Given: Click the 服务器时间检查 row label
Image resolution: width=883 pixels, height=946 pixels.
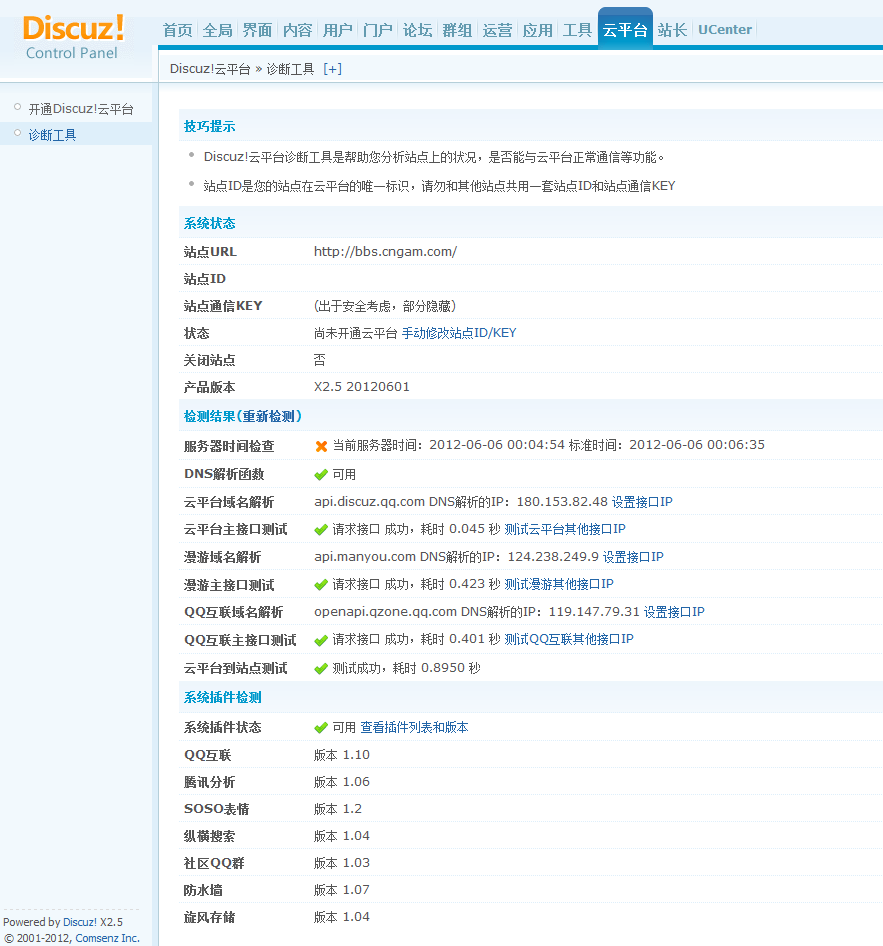Looking at the screenshot, I should (229, 446).
